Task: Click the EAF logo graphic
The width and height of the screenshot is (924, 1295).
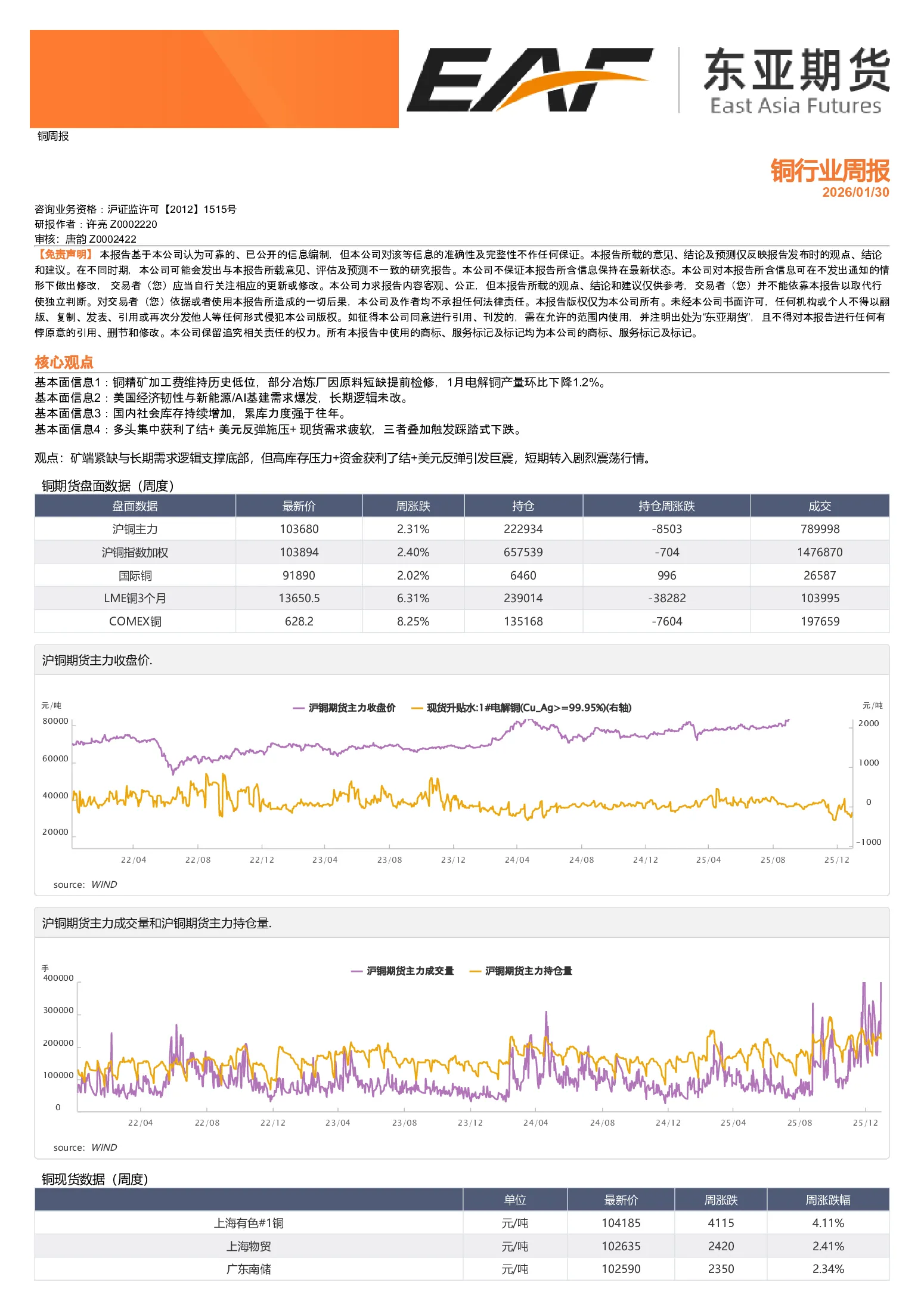Action: point(529,79)
